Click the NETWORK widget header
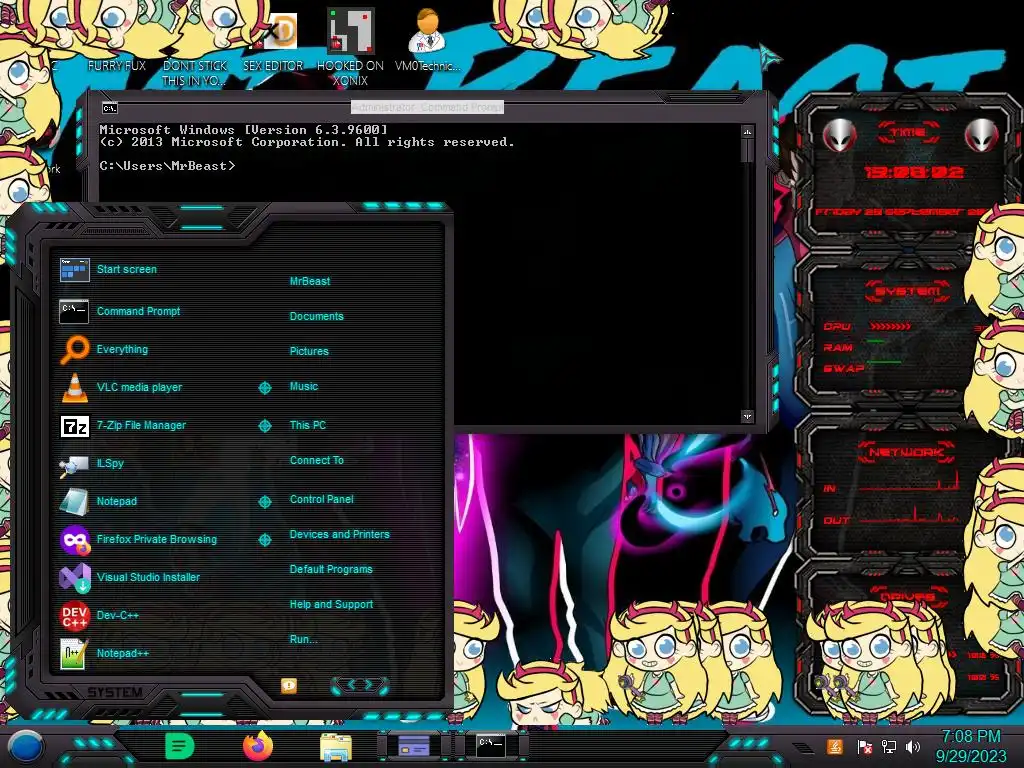The width and height of the screenshot is (1024, 768). (906, 452)
